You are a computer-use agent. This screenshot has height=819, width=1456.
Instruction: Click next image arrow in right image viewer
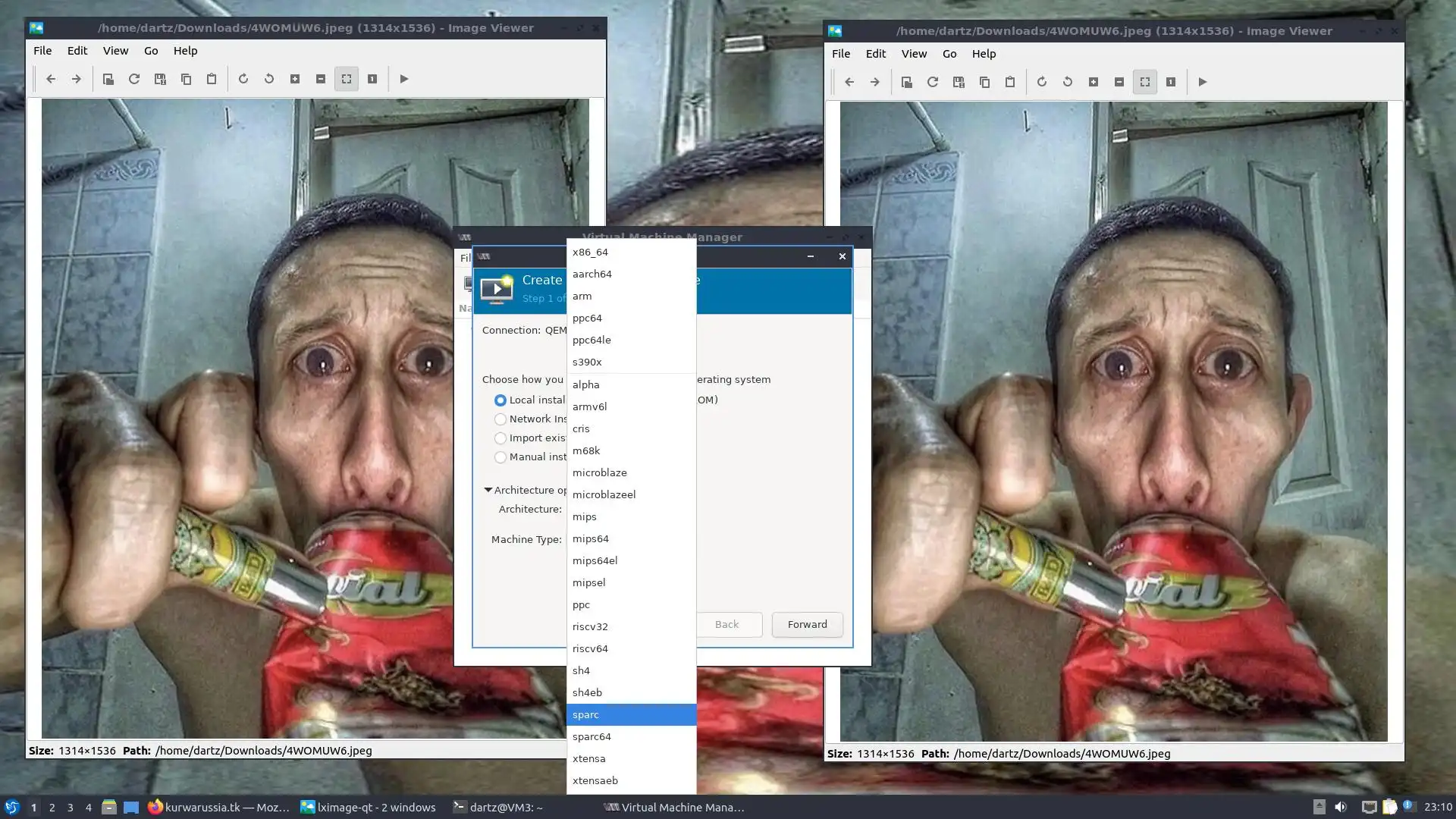[x=874, y=82]
